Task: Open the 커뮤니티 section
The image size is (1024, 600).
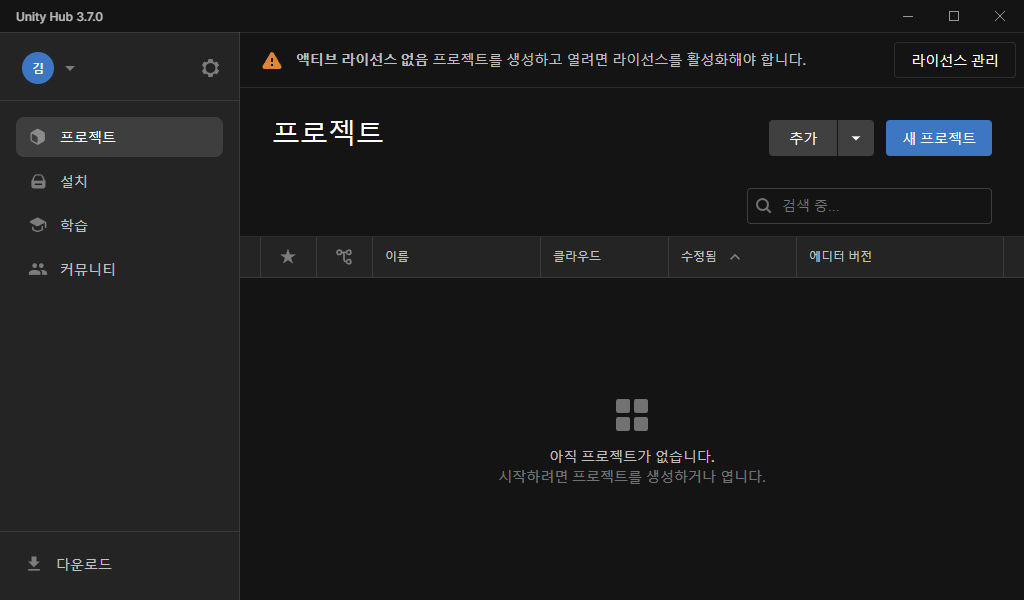Action: pyautogui.click(x=120, y=269)
